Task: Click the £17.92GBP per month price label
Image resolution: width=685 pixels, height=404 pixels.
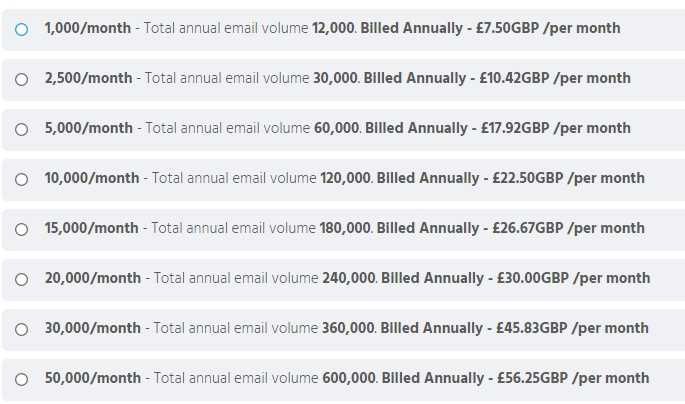Action: [556, 128]
